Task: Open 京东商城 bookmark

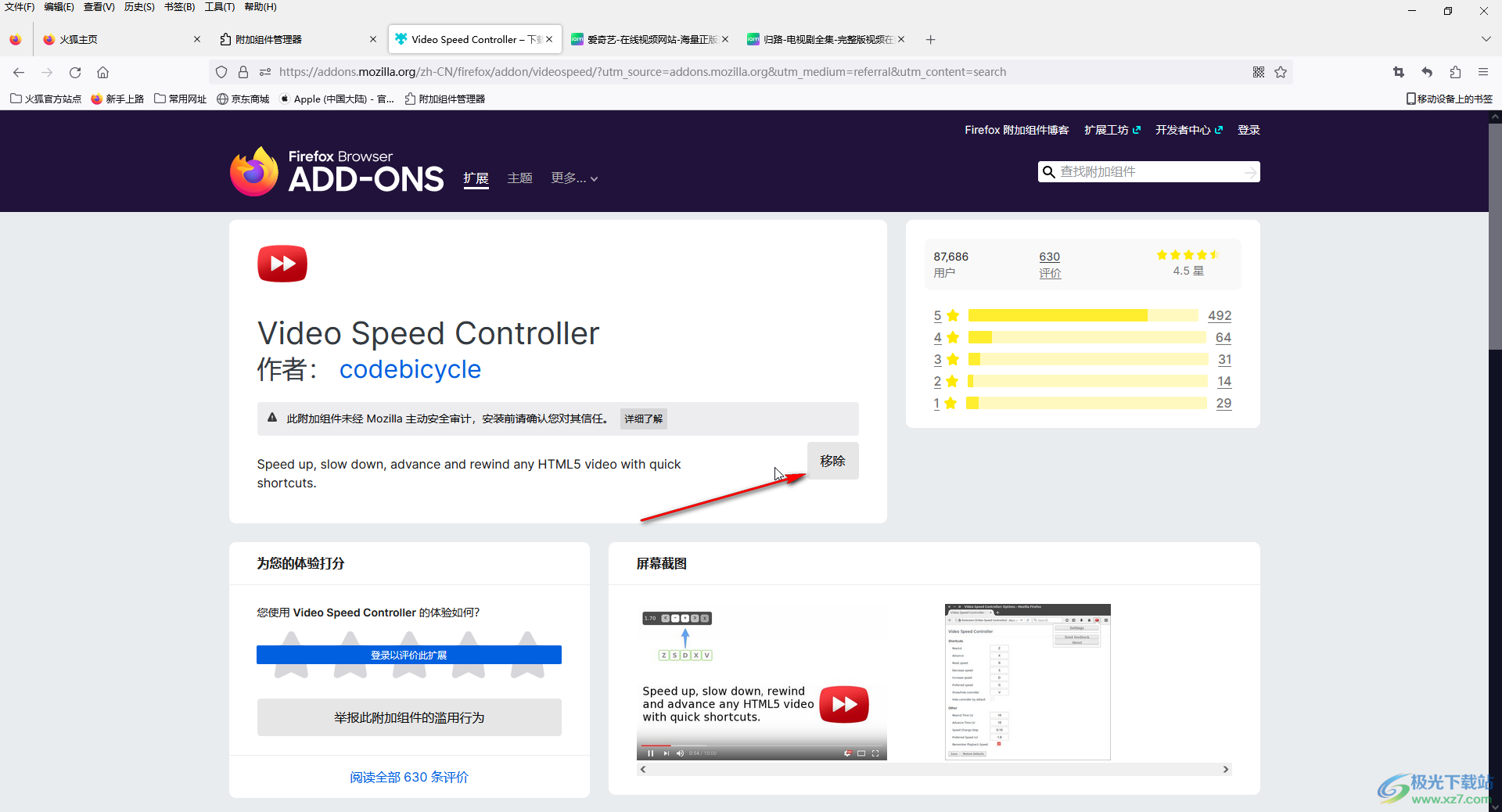Action: pos(243,99)
